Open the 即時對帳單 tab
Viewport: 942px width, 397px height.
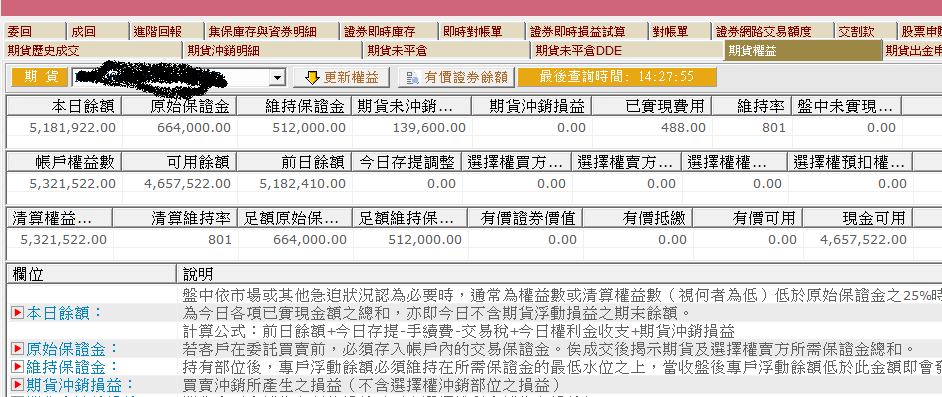(482, 31)
